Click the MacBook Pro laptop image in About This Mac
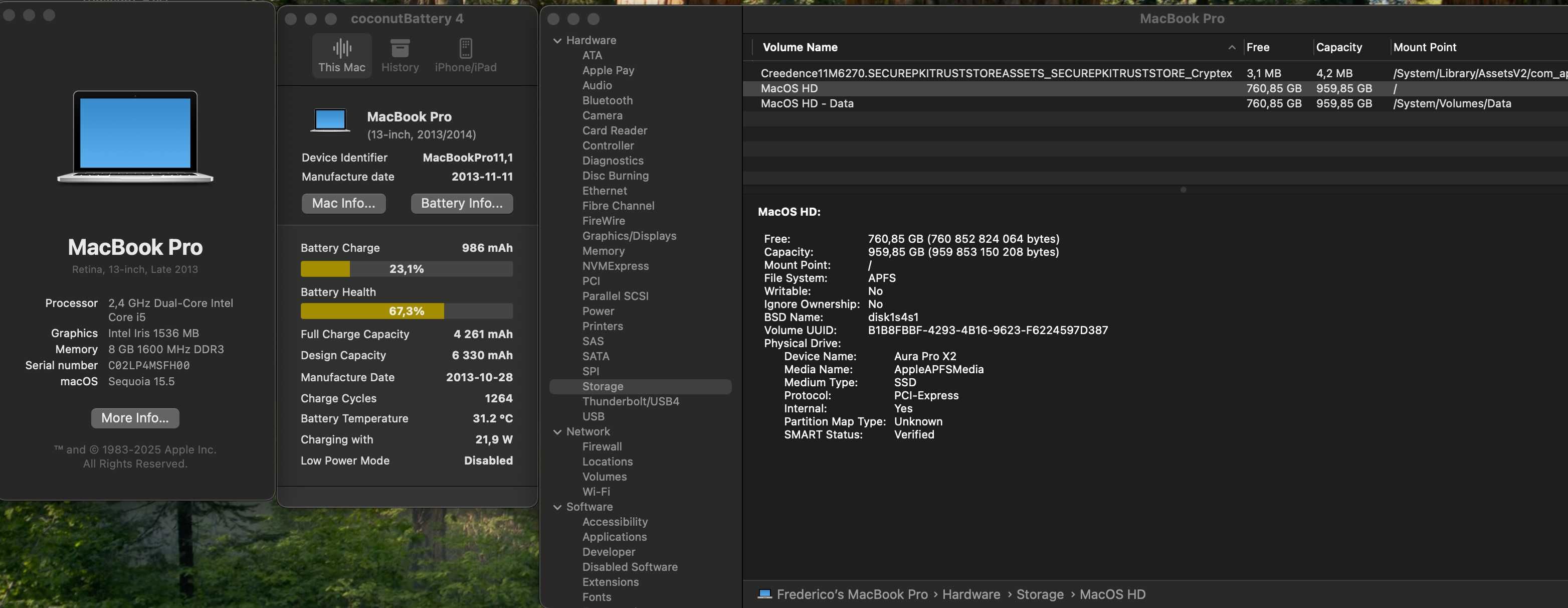This screenshot has width=1568, height=608. (x=135, y=136)
